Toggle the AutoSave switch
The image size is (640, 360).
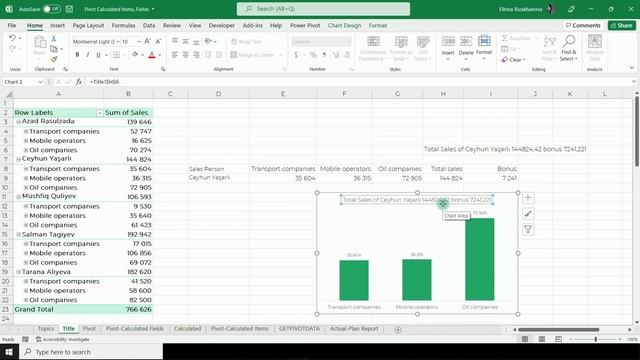tap(52, 9)
